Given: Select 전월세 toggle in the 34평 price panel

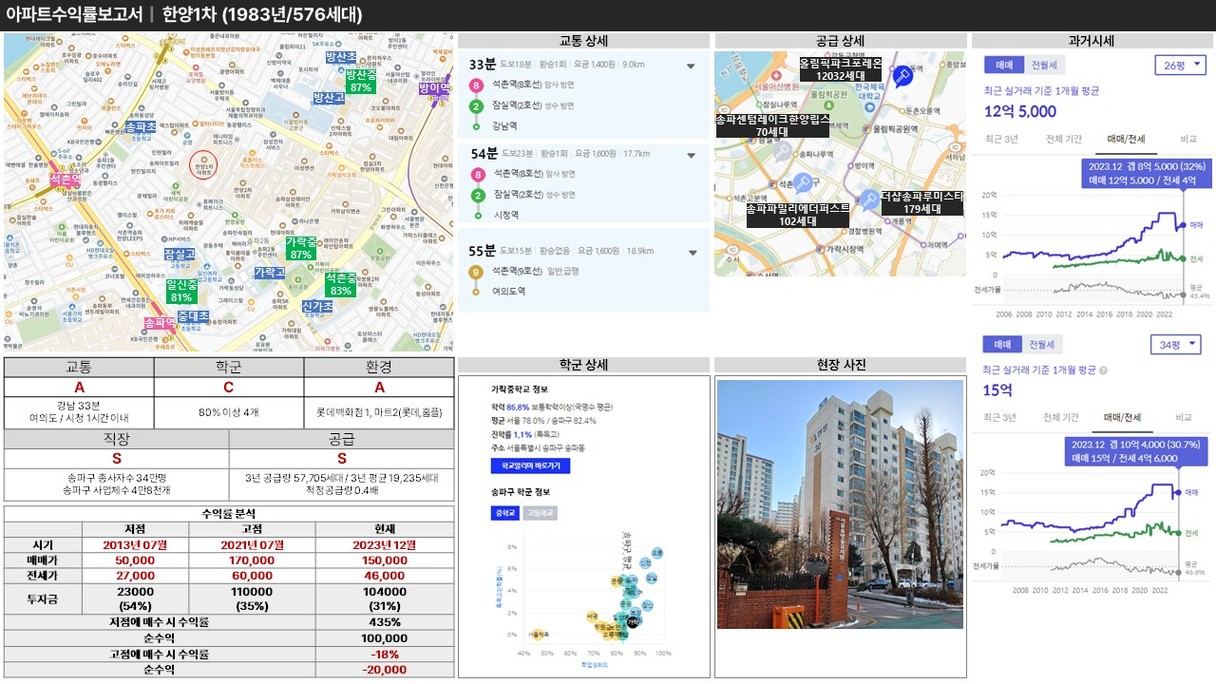Looking at the screenshot, I should pos(1044,345).
